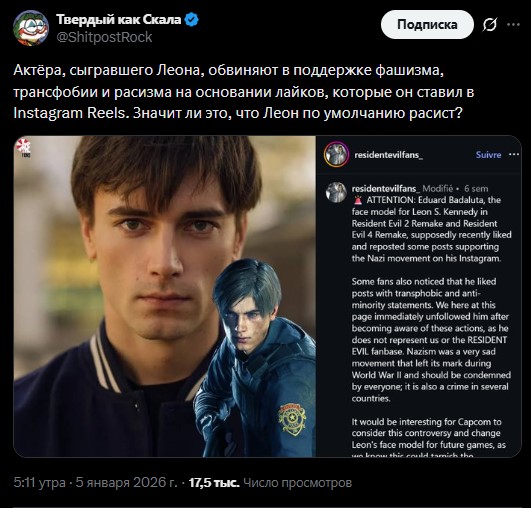Open the @ShitpostRock handle link
531x508 pixels.
[x=104, y=37]
